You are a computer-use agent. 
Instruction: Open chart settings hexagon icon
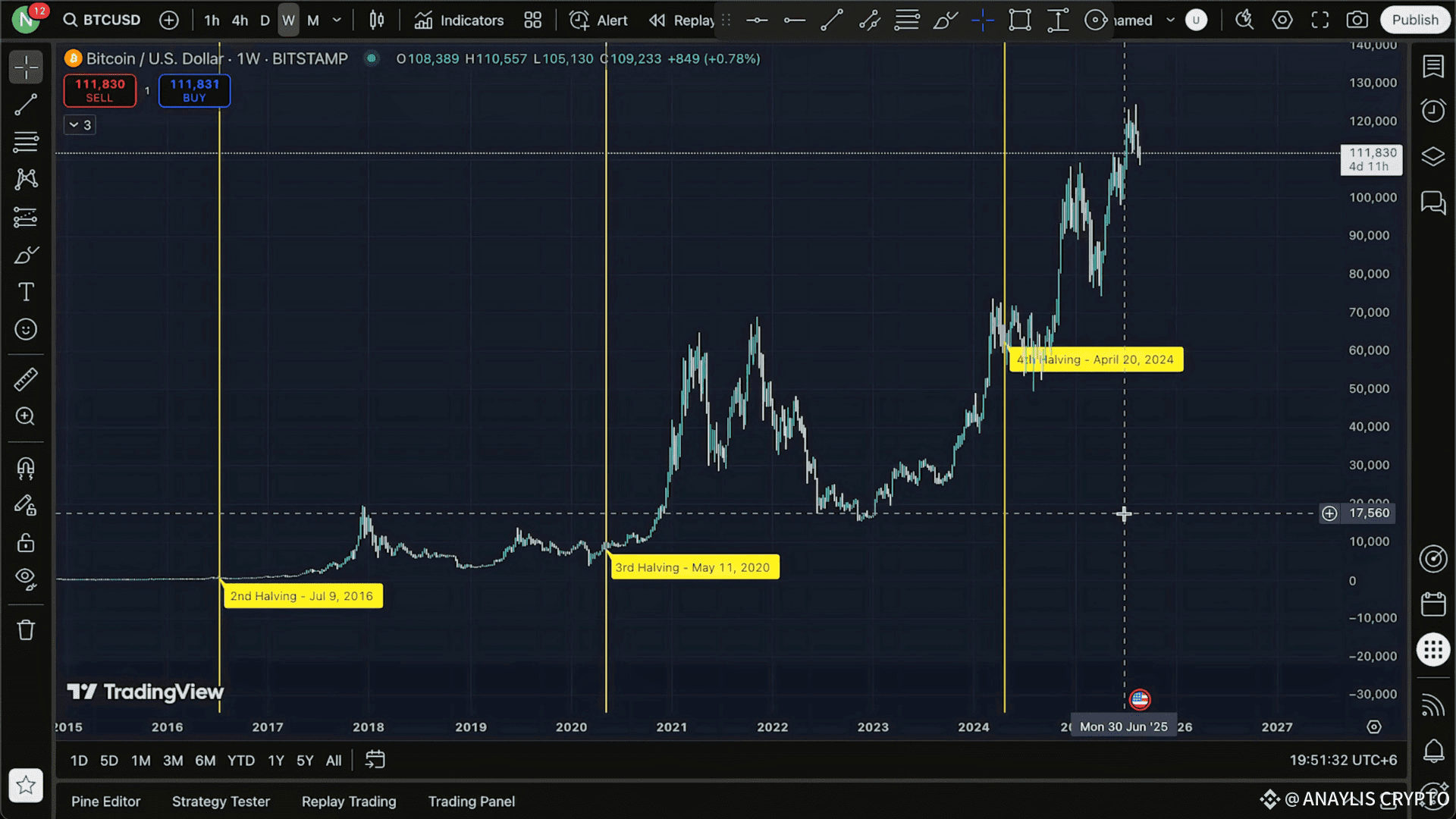coord(1282,20)
